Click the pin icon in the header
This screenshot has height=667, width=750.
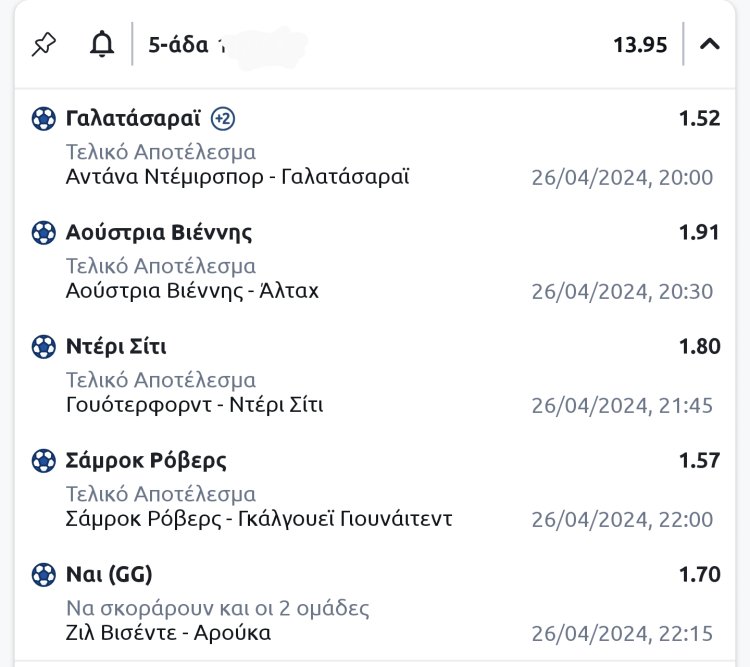[x=44, y=44]
